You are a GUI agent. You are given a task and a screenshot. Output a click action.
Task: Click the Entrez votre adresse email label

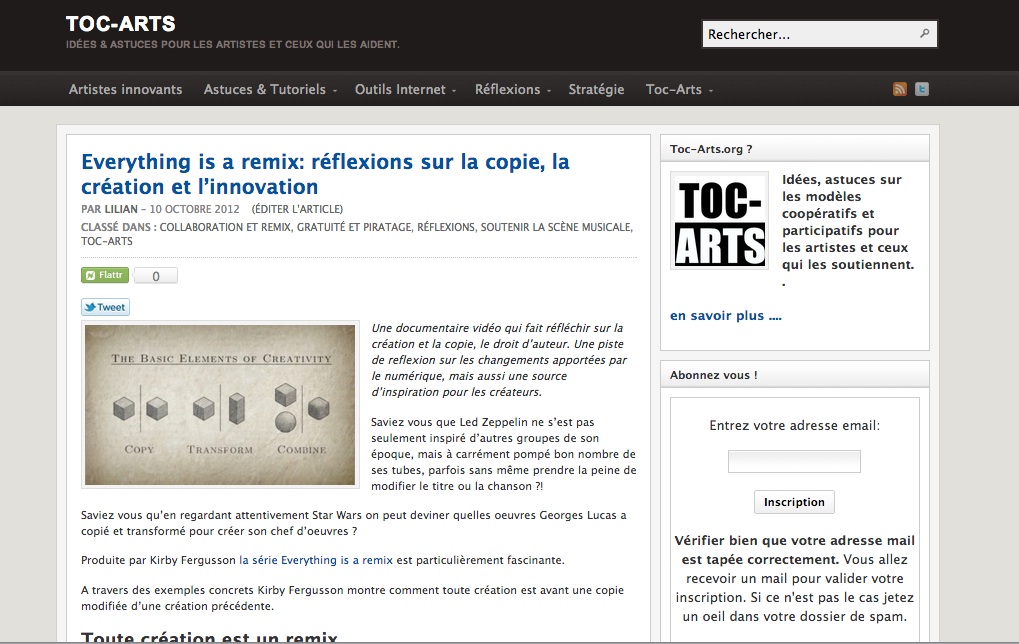point(794,426)
